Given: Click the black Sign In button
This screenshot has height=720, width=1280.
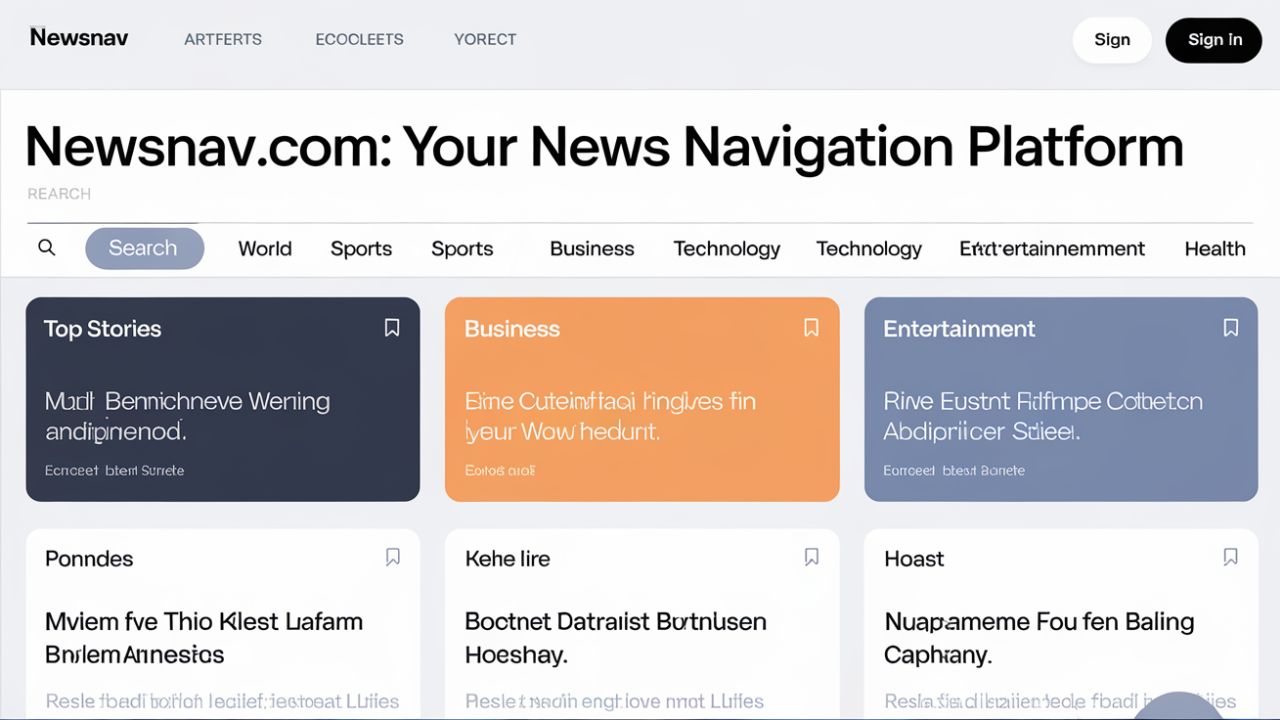Looking at the screenshot, I should pyautogui.click(x=1214, y=40).
